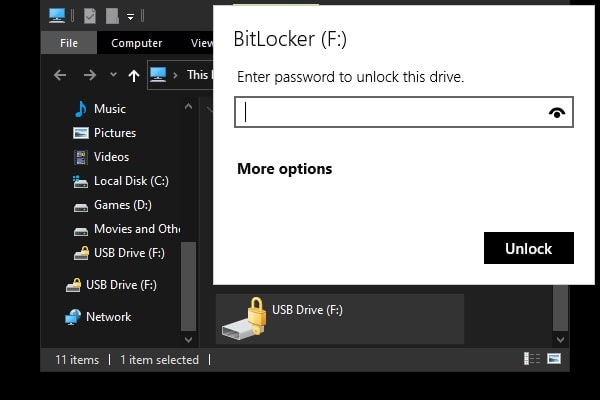Select Music in the navigation pane
This screenshot has width=600, height=400.
(x=109, y=108)
